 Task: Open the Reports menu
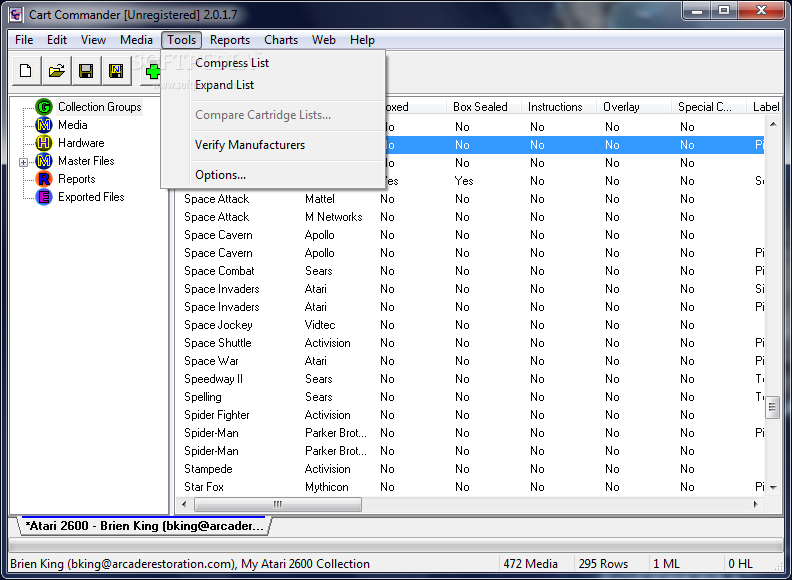230,40
